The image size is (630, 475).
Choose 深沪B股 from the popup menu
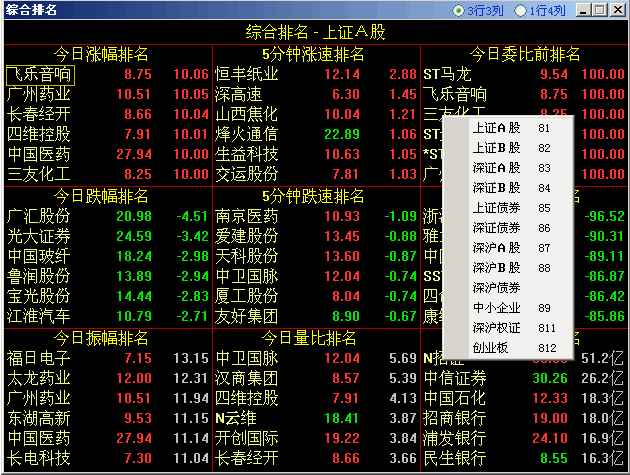508,268
